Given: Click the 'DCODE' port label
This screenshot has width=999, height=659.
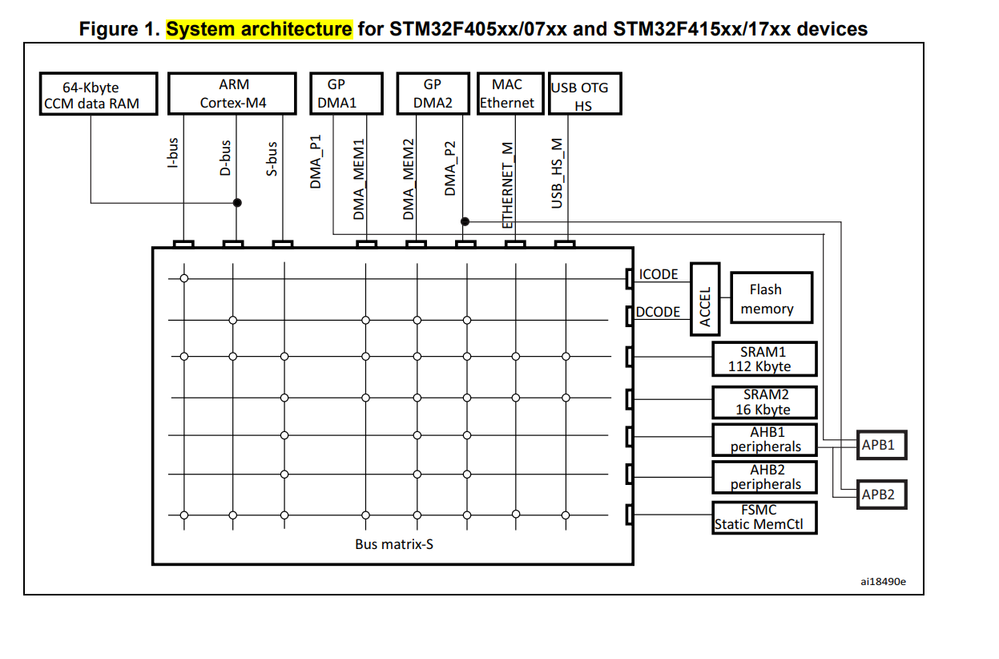Looking at the screenshot, I should [x=658, y=312].
